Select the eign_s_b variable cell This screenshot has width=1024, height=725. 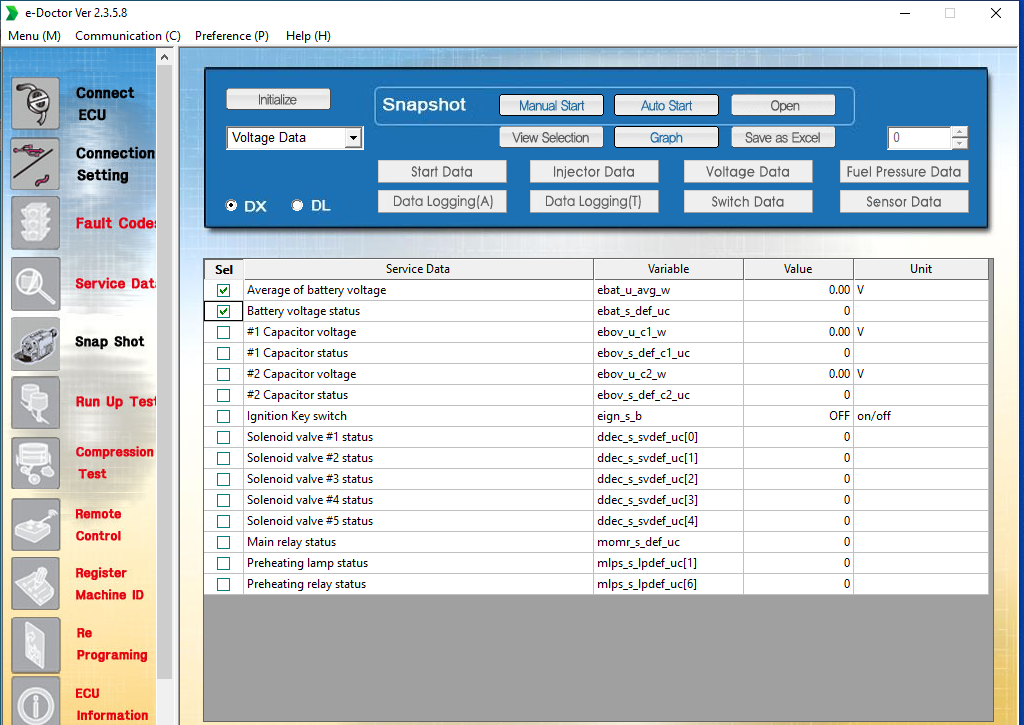tap(668, 416)
